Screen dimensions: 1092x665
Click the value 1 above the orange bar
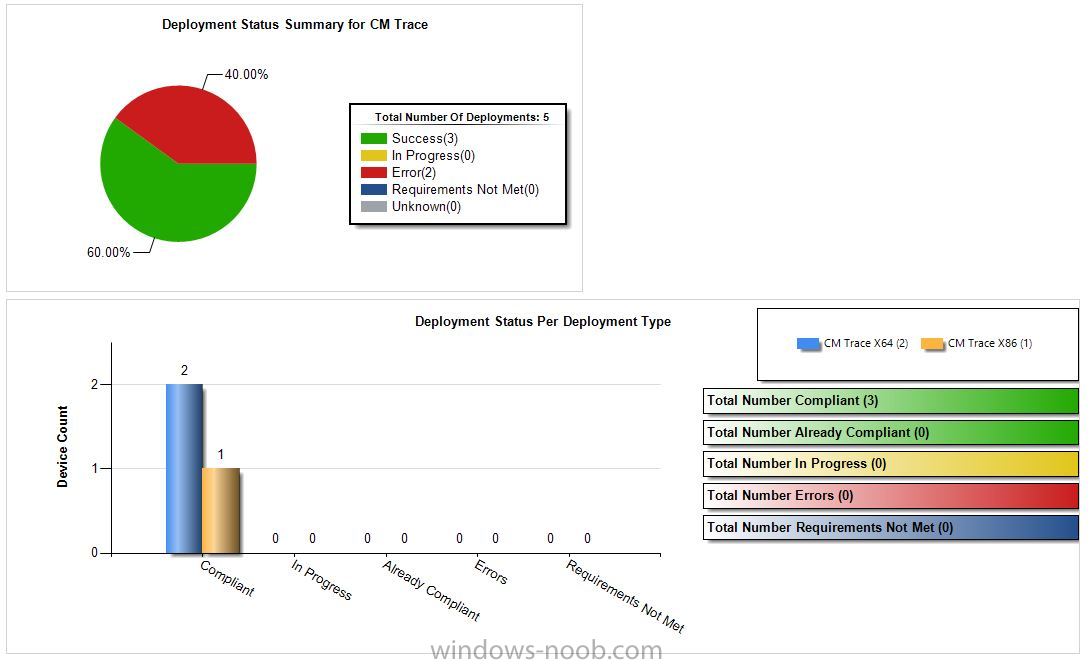point(221,455)
